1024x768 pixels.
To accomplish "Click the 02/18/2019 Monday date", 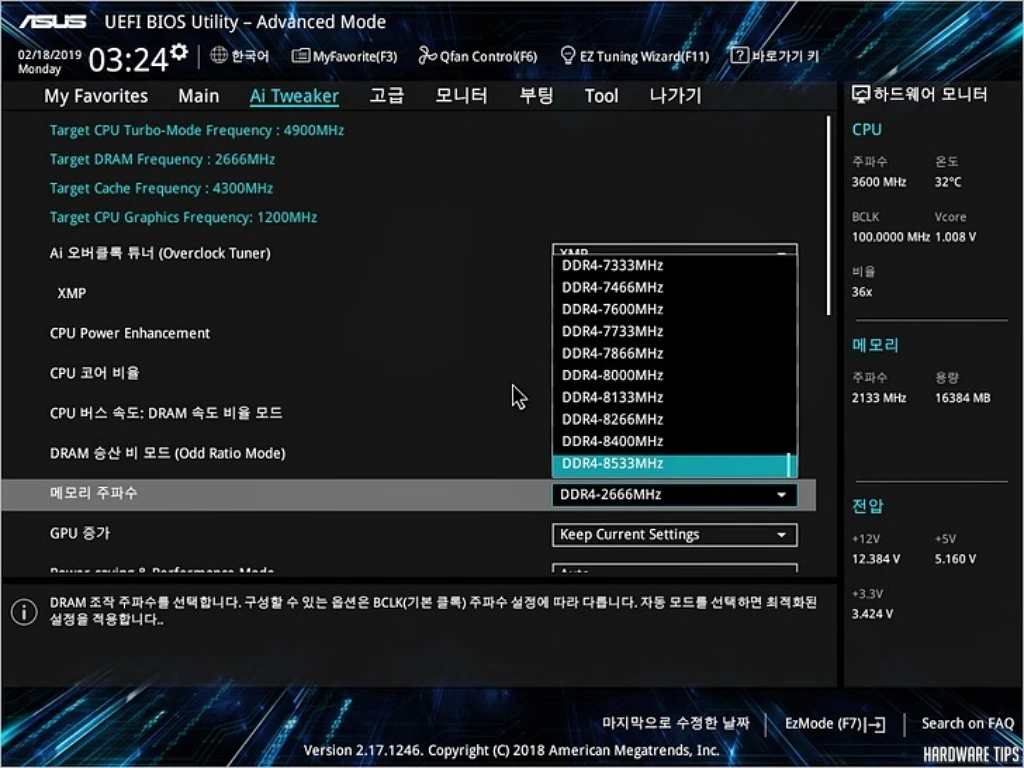I will [49, 62].
